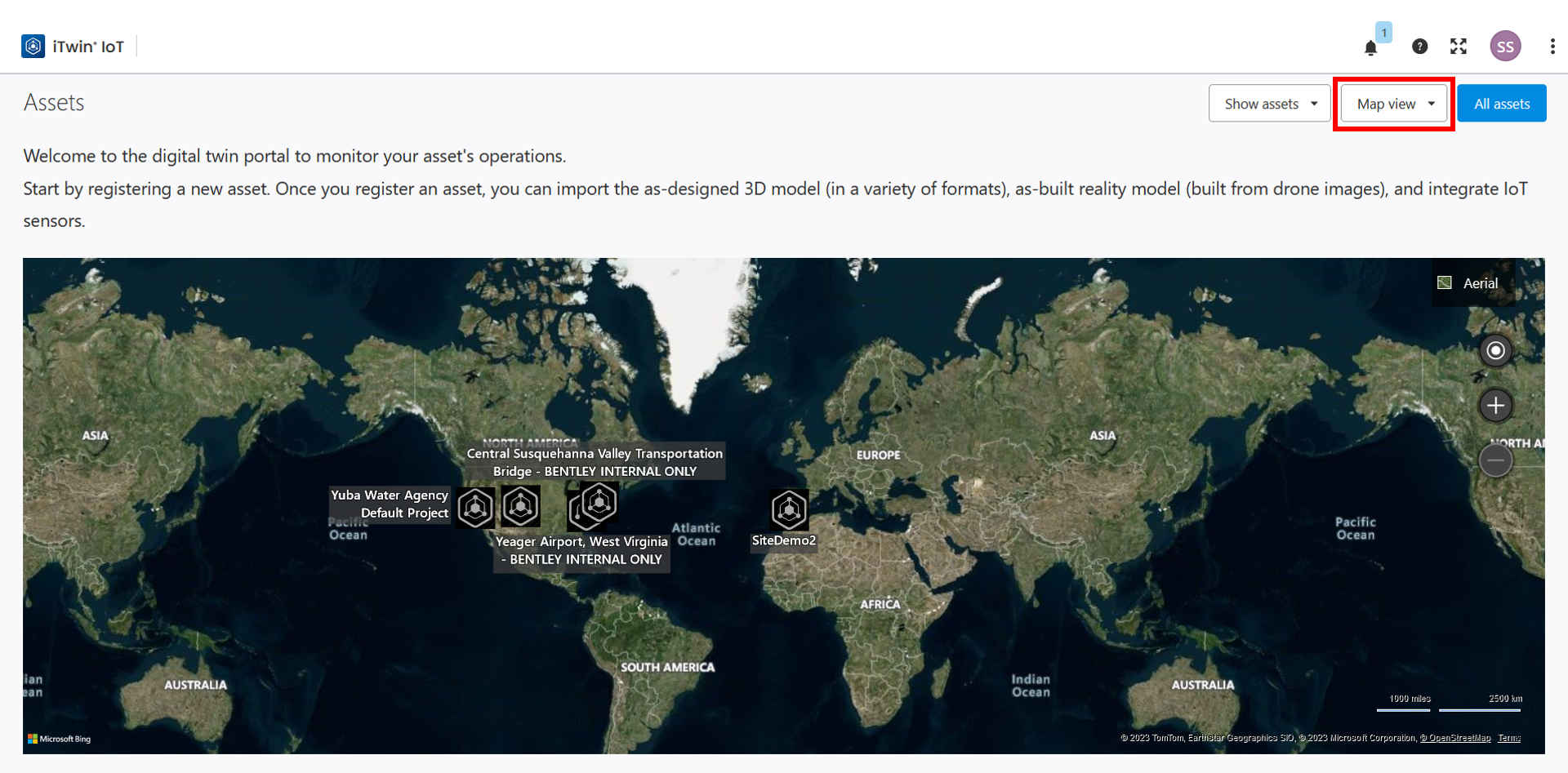Click the Central Susquehanna Bridge asset marker
Viewport: 1568px width, 773px height.
[x=599, y=501]
